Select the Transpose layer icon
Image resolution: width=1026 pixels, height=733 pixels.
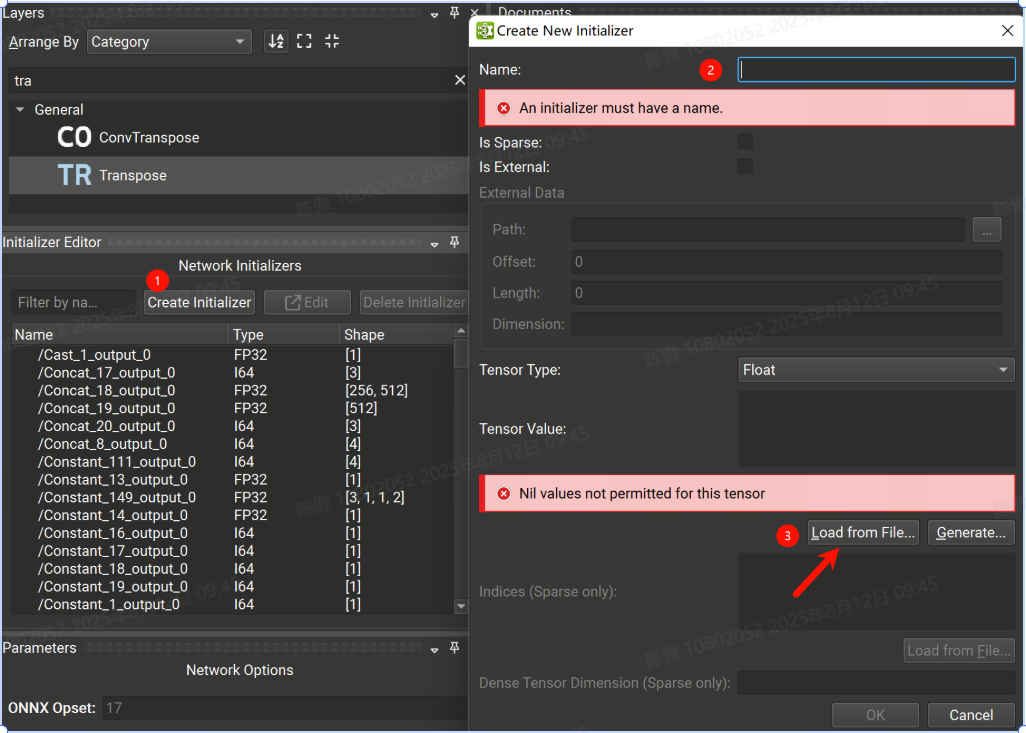(x=74, y=175)
